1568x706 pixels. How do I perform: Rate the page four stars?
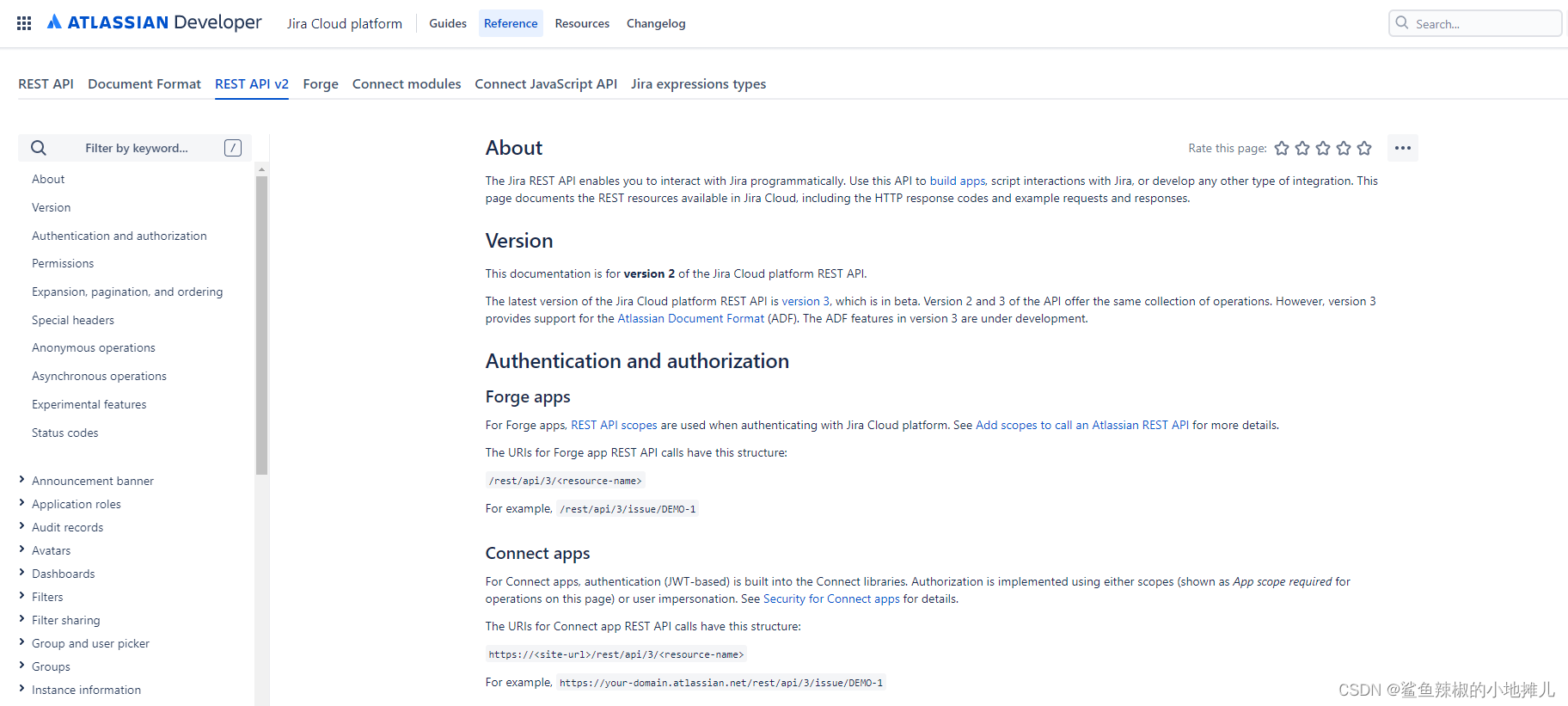click(1344, 148)
